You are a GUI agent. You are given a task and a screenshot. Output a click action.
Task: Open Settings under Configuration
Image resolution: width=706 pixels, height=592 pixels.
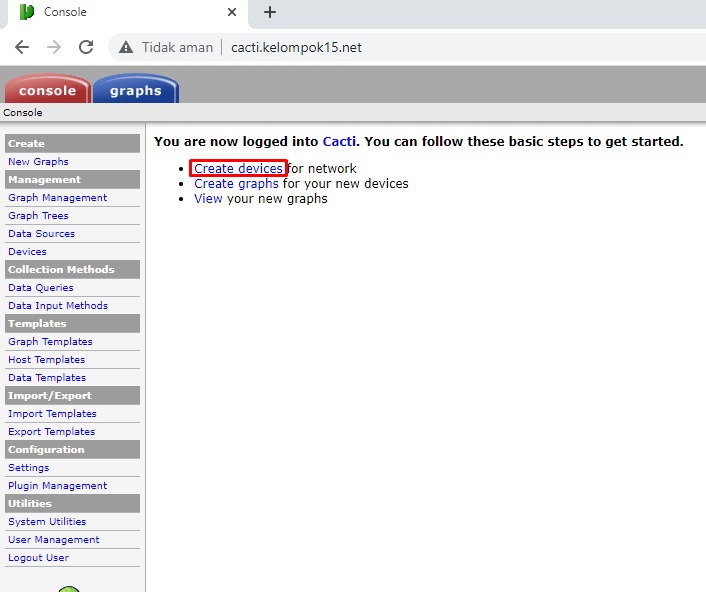pos(28,468)
